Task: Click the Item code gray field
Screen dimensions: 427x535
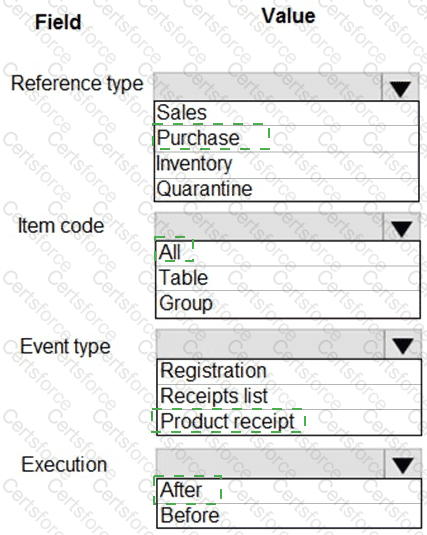Action: click(269, 227)
